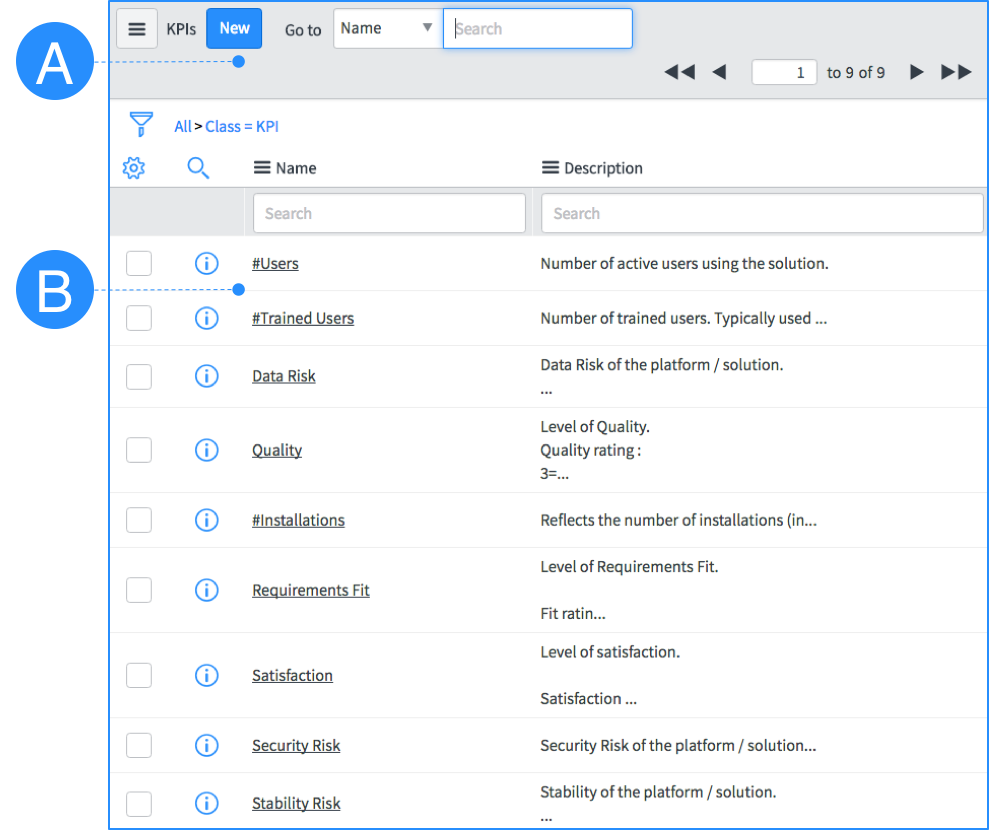Click the Name column search field
Screen dimensions: 989x830
[x=389, y=213]
